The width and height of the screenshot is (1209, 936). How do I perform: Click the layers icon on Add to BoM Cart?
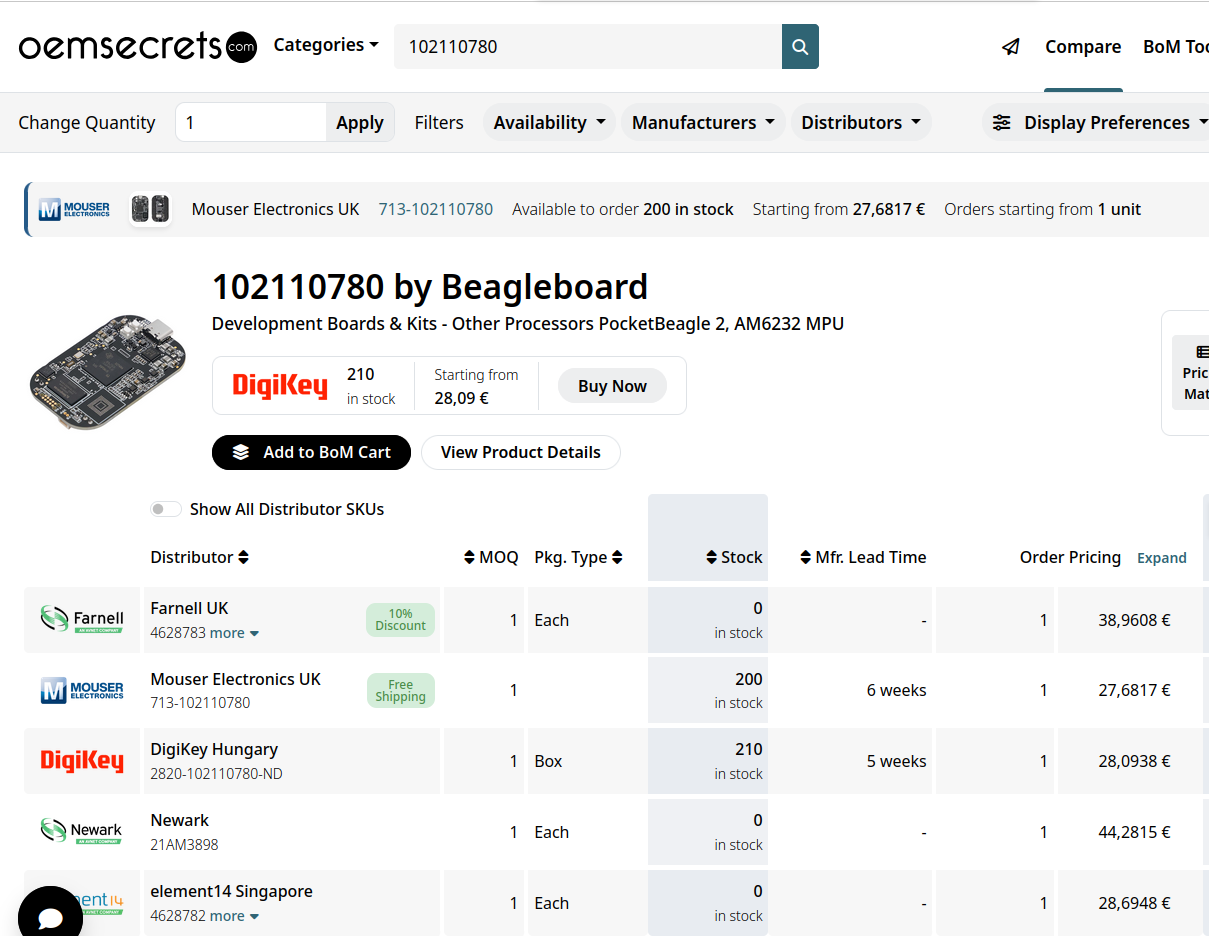point(241,452)
